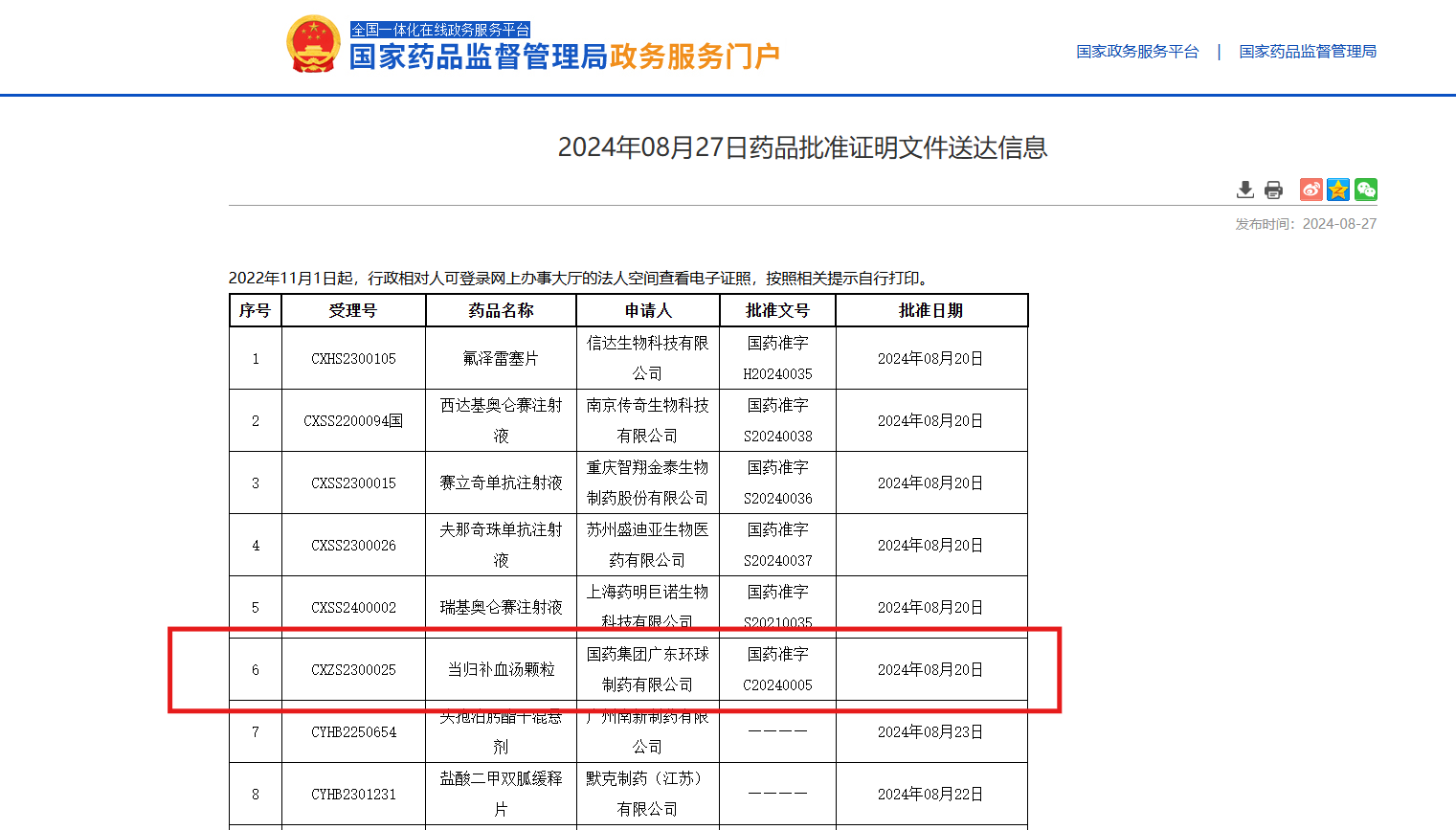This screenshot has height=830, width=1456.
Task: Click the national emblem logo
Action: point(313,44)
